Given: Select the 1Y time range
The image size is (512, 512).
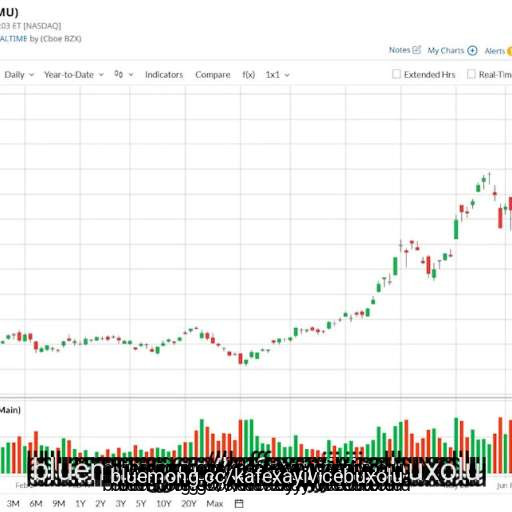Looking at the screenshot, I should [80, 503].
